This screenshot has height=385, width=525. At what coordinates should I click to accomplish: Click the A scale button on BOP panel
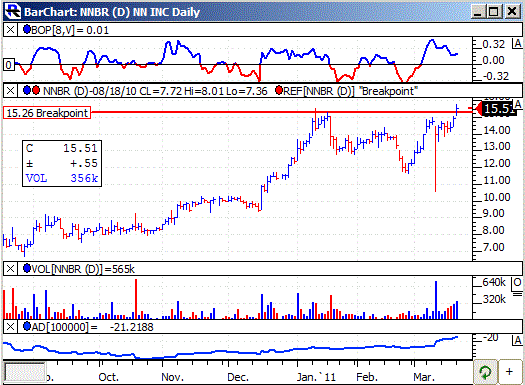tap(517, 44)
